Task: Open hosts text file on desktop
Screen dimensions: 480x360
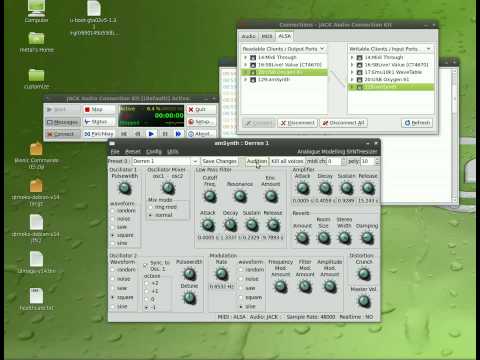Action: point(36,299)
